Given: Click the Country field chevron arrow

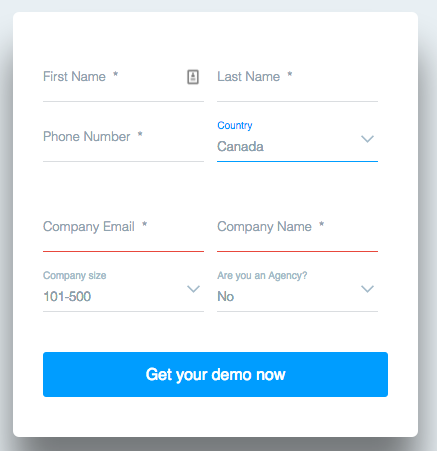Looking at the screenshot, I should click(367, 139).
